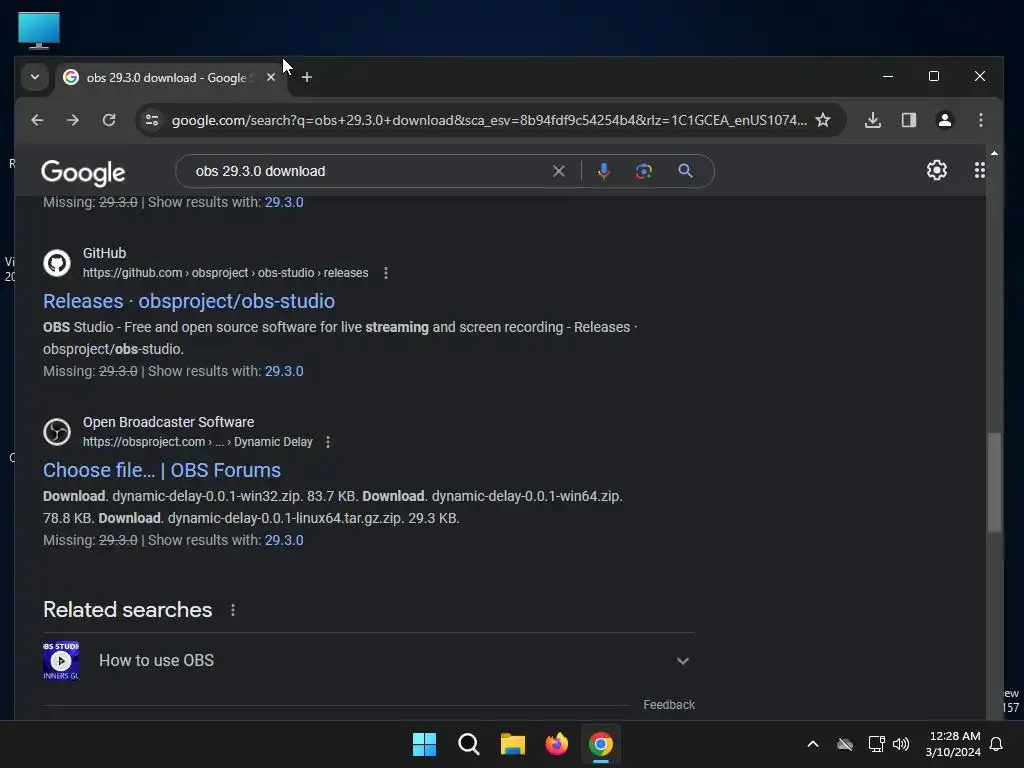Click network display icon in tray
1024x768 pixels.
click(x=876, y=744)
